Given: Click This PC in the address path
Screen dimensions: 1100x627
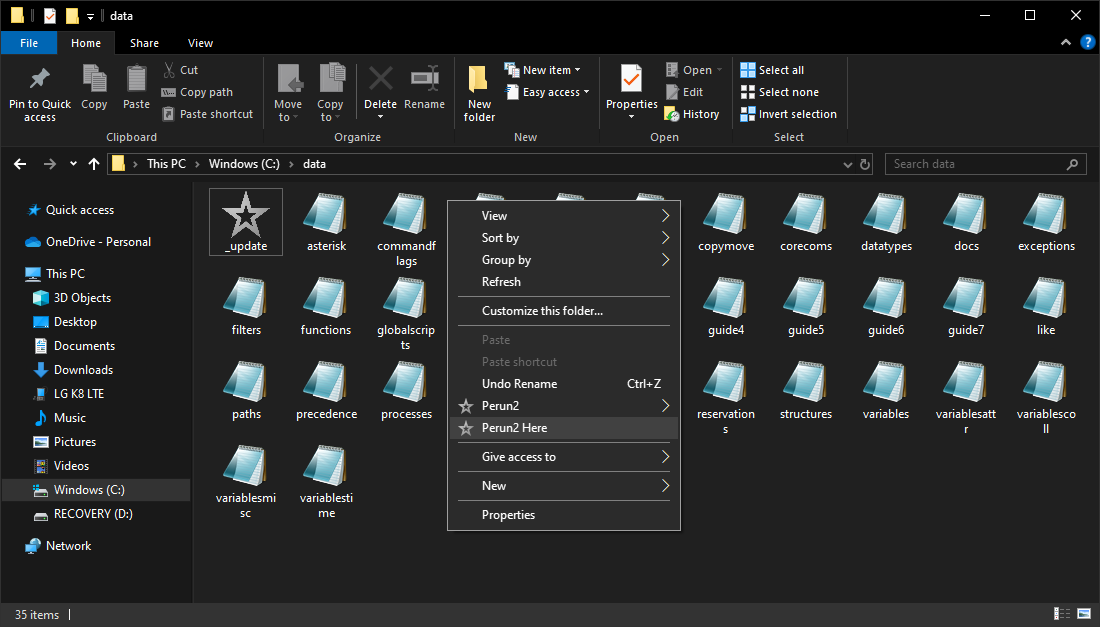Looking at the screenshot, I should click(x=166, y=163).
